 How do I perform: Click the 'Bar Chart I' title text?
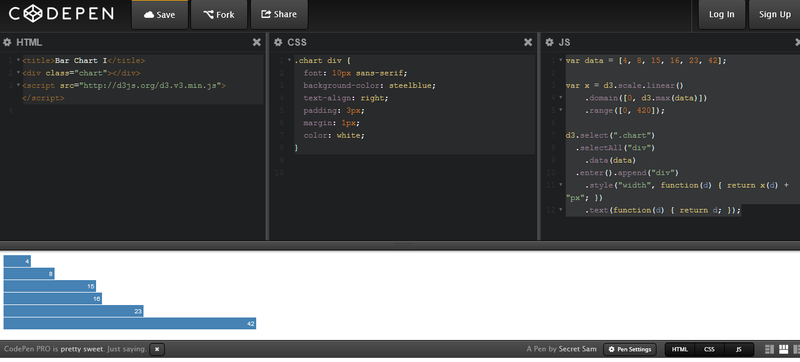(x=81, y=60)
